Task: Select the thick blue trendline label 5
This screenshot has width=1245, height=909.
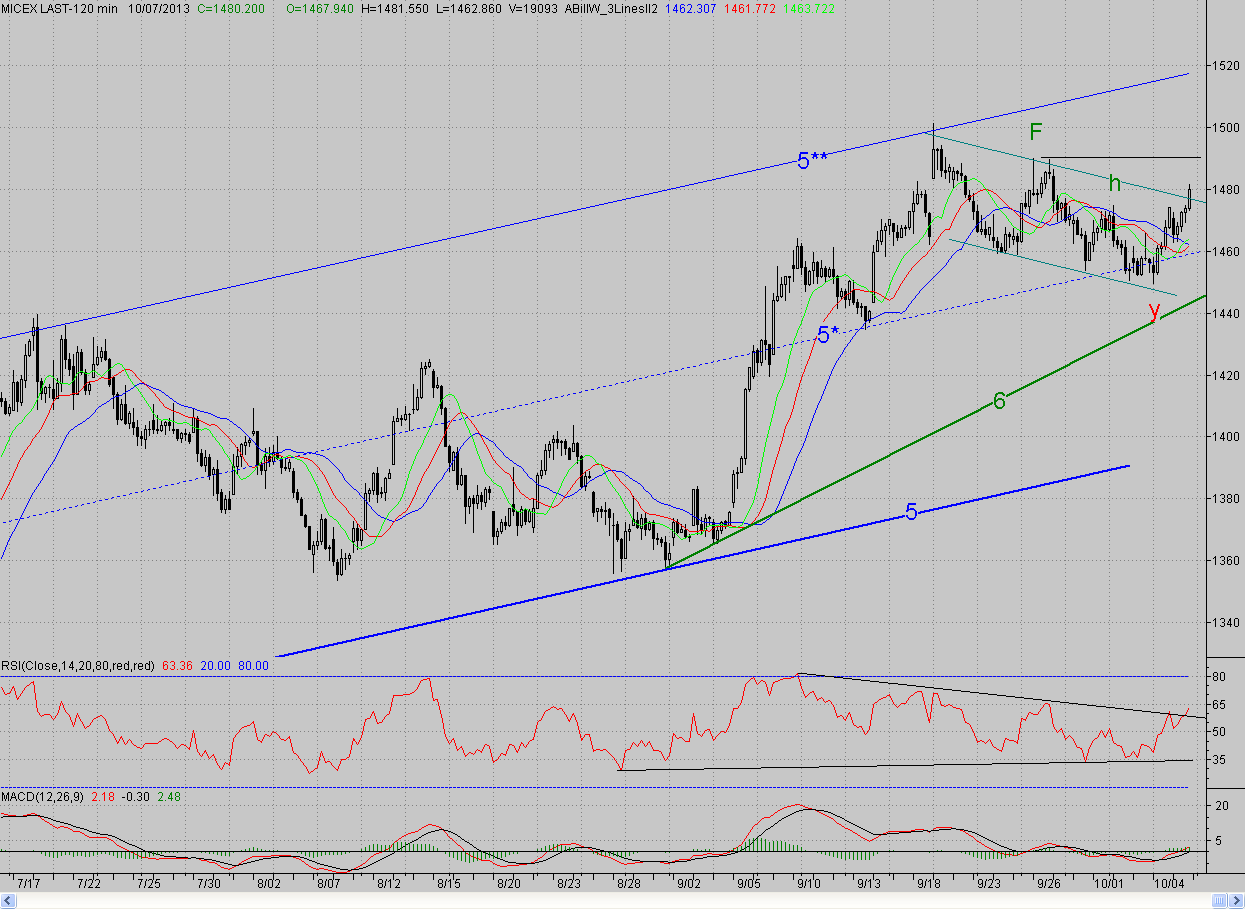Action: [911, 512]
